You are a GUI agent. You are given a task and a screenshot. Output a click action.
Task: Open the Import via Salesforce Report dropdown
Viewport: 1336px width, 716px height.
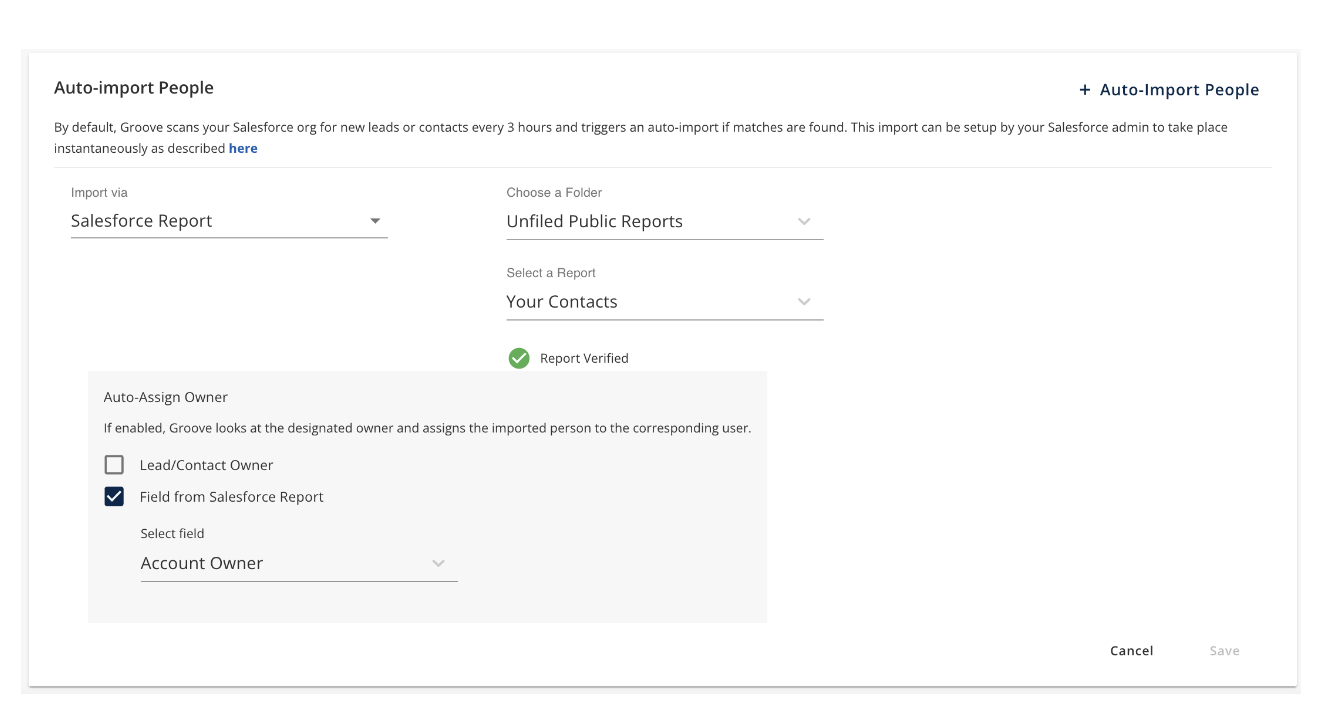229,221
